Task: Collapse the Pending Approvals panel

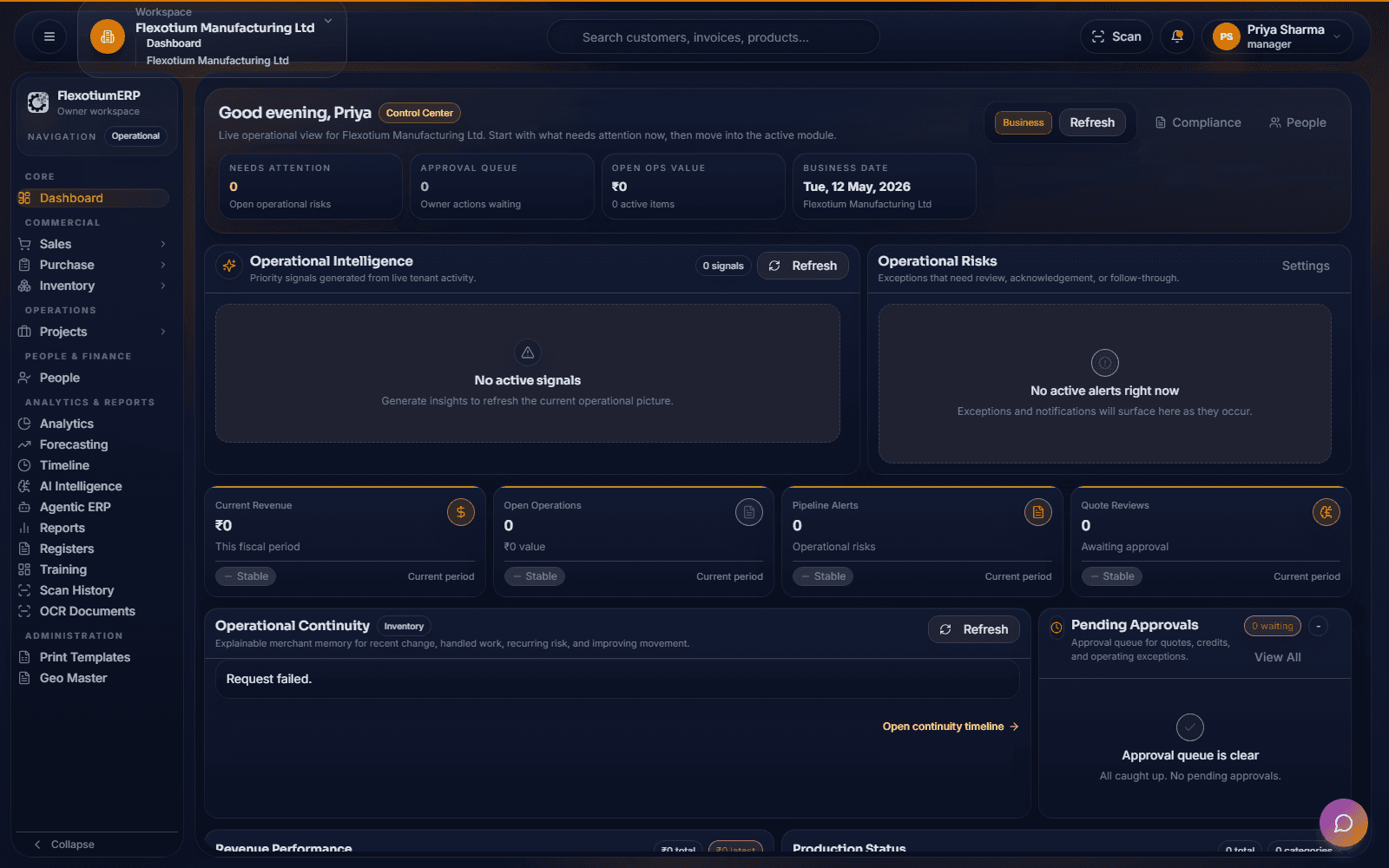Action: (x=1319, y=626)
